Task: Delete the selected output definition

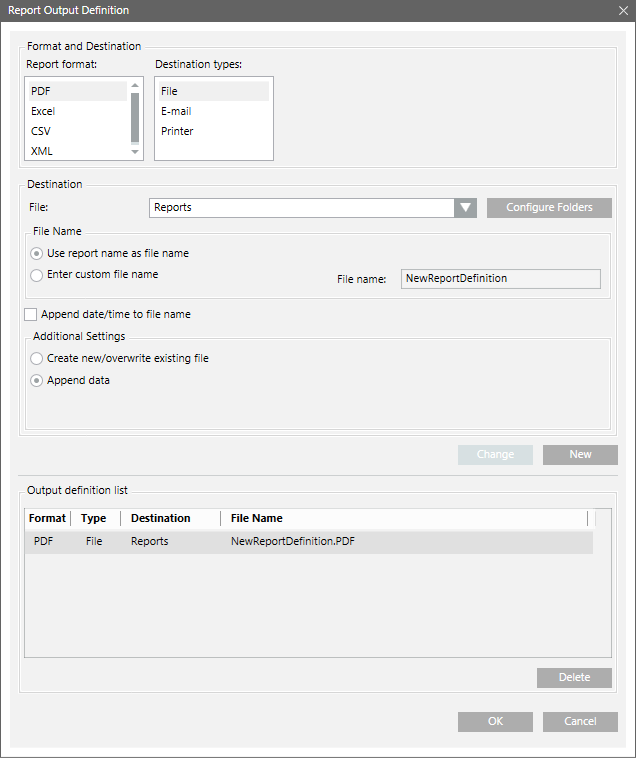Action: 574,677
